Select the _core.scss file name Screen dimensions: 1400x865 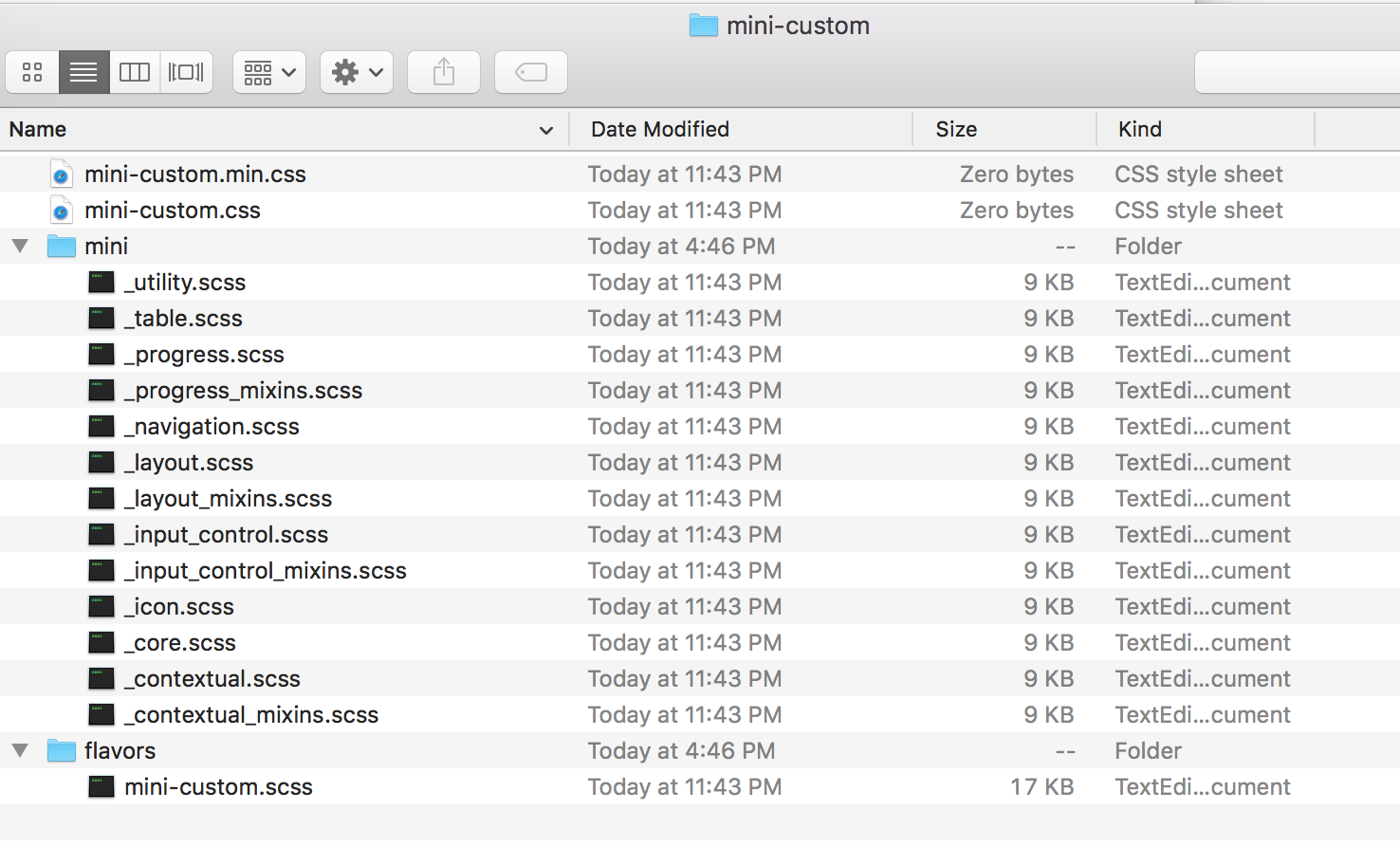tap(180, 643)
